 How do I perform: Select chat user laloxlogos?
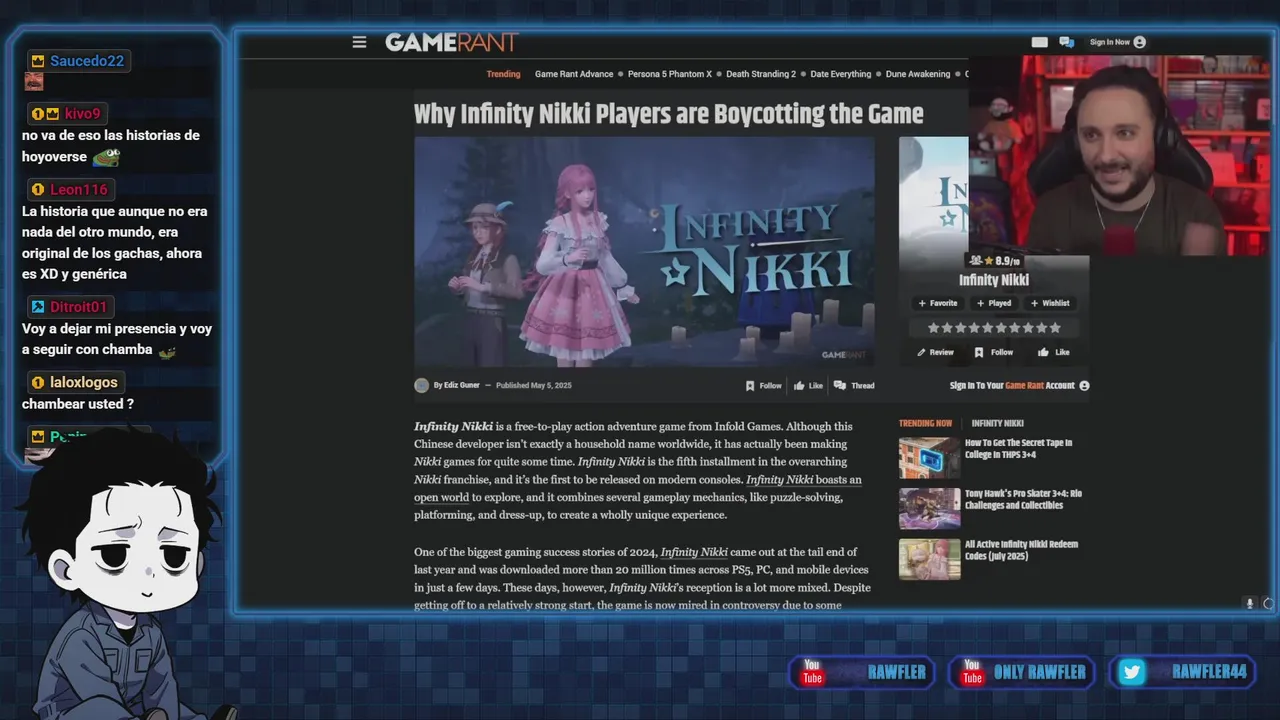click(84, 382)
